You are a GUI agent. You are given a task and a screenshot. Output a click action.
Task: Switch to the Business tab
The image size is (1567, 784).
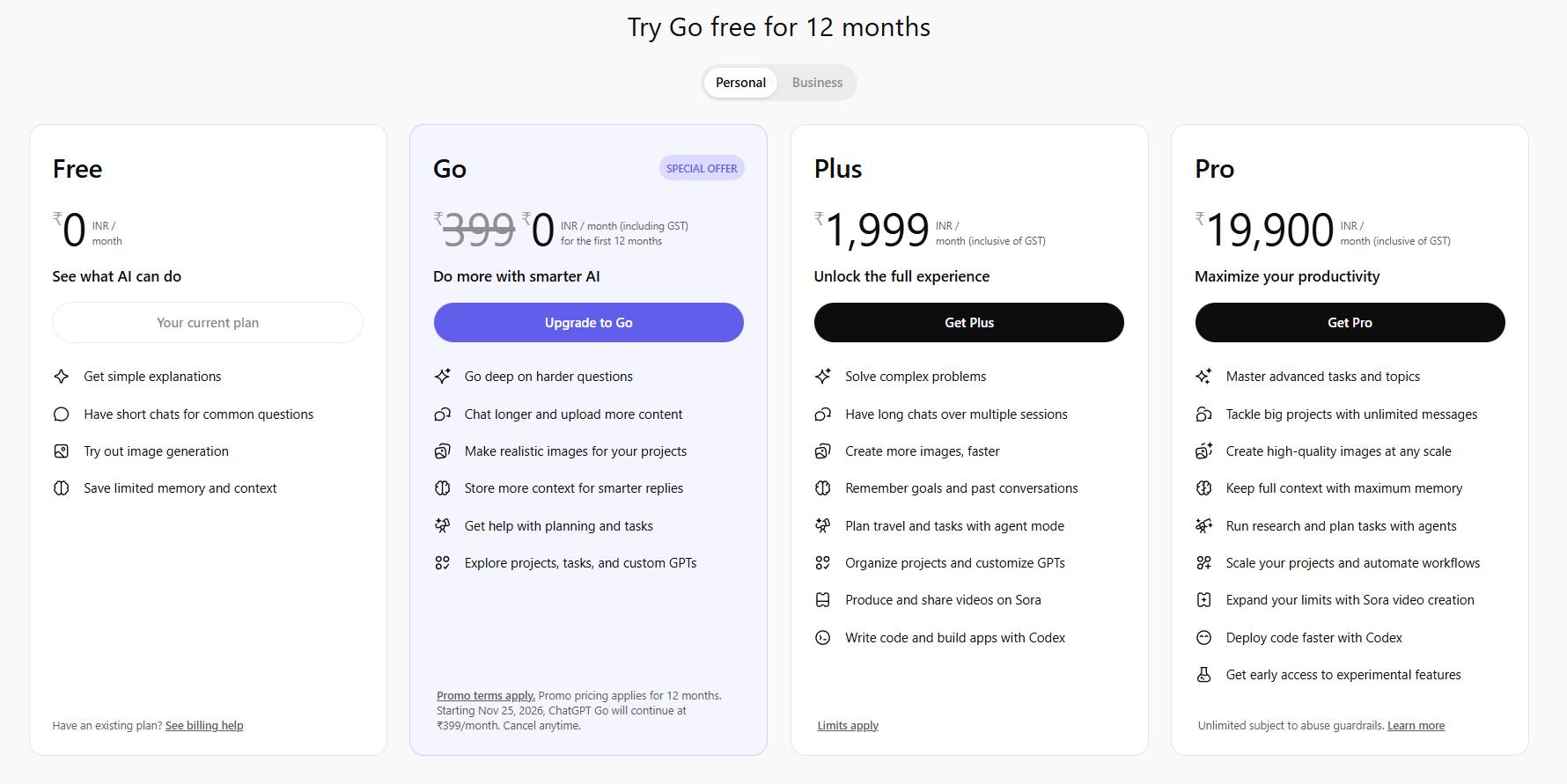click(x=816, y=82)
